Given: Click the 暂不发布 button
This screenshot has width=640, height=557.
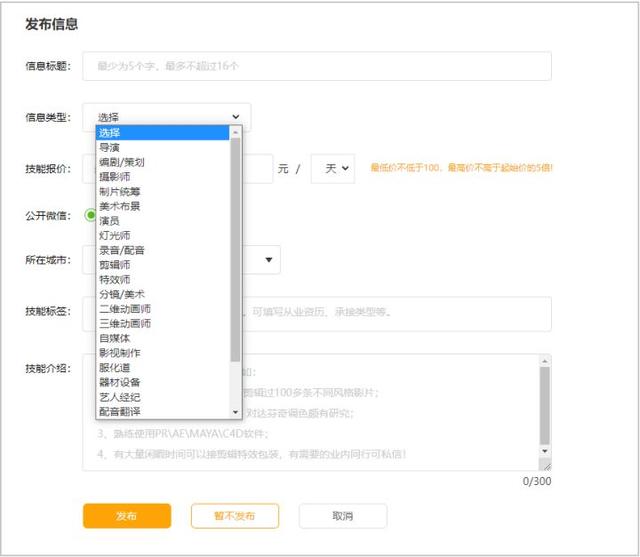Looking at the screenshot, I should click(x=235, y=516).
